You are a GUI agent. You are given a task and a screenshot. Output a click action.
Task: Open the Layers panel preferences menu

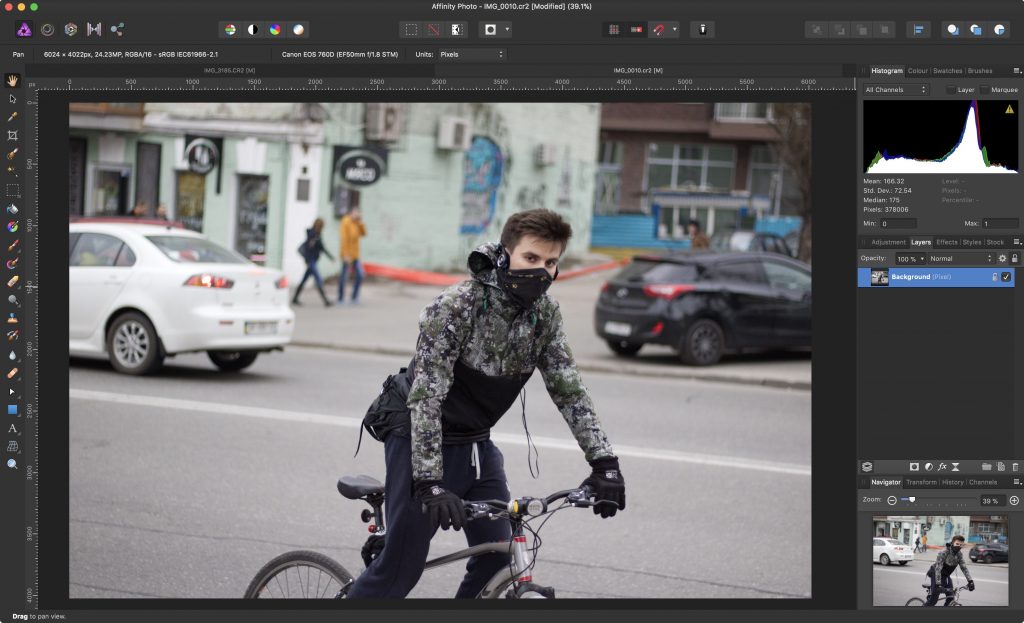[x=1016, y=242]
